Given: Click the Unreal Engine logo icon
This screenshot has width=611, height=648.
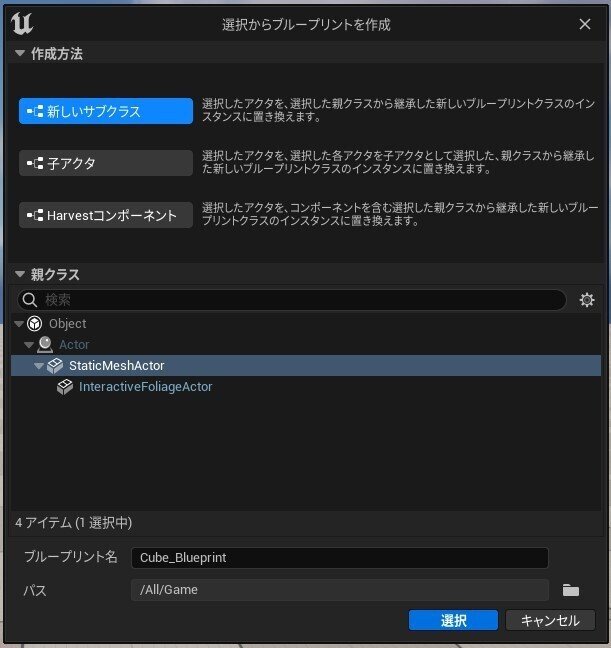Looking at the screenshot, I should coord(22,24).
